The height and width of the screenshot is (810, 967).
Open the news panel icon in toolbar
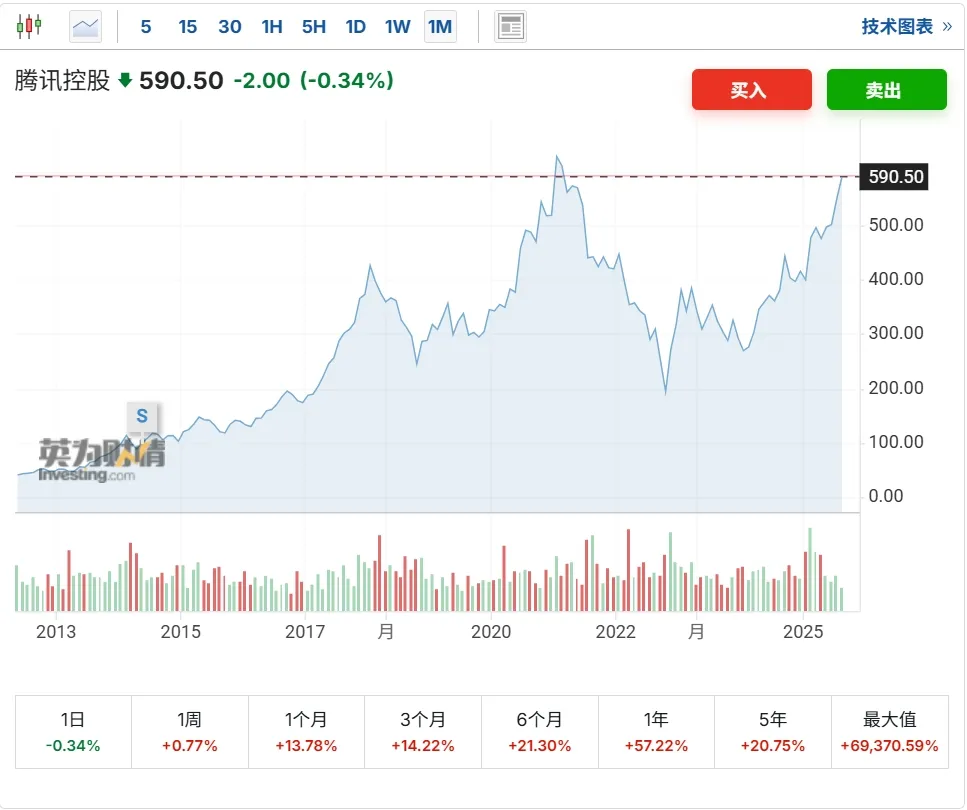(510, 27)
